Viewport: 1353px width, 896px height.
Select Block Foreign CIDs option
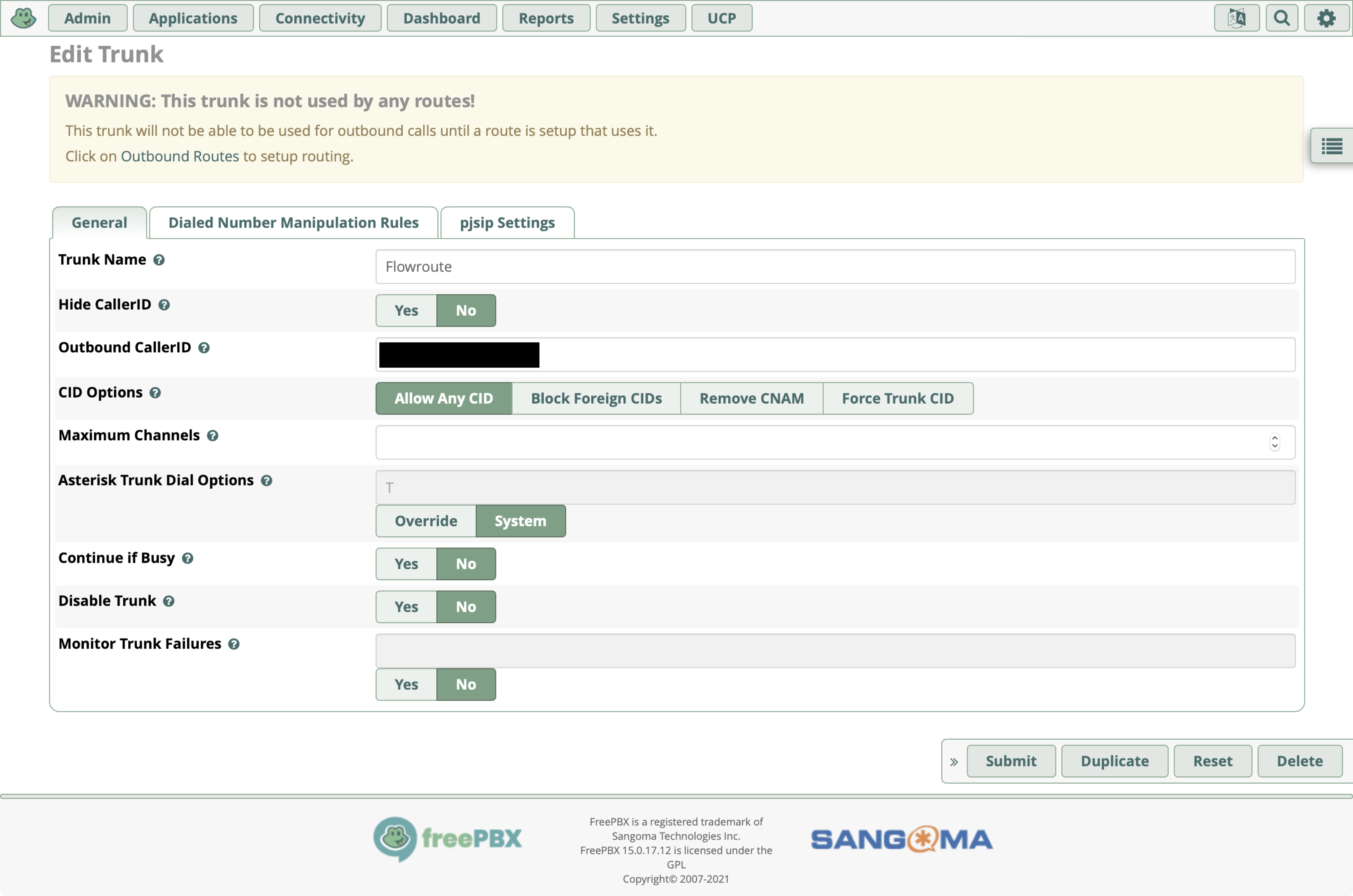pyautogui.click(x=596, y=398)
